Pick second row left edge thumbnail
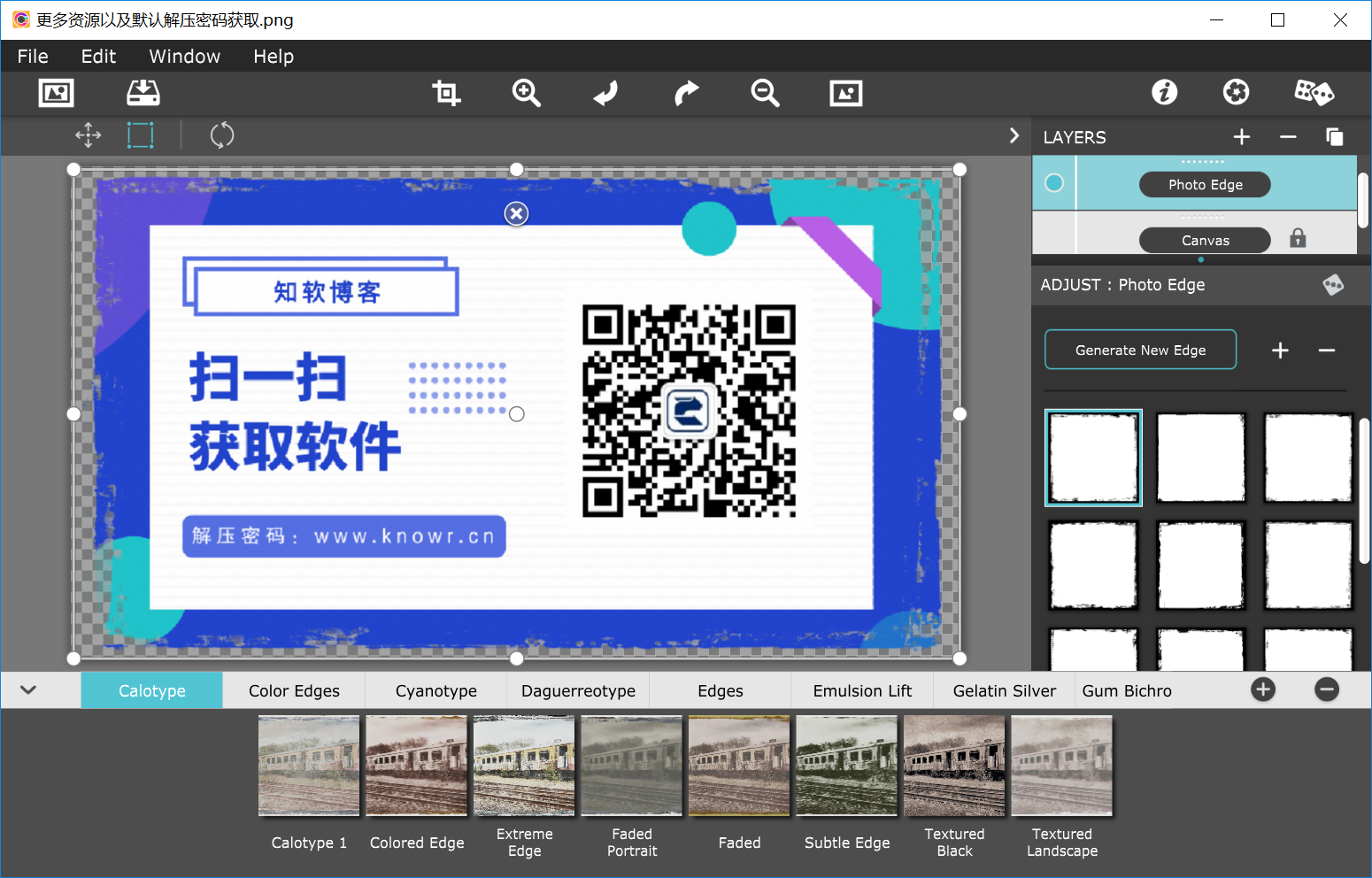This screenshot has height=878, width=1372. pyautogui.click(x=1094, y=566)
